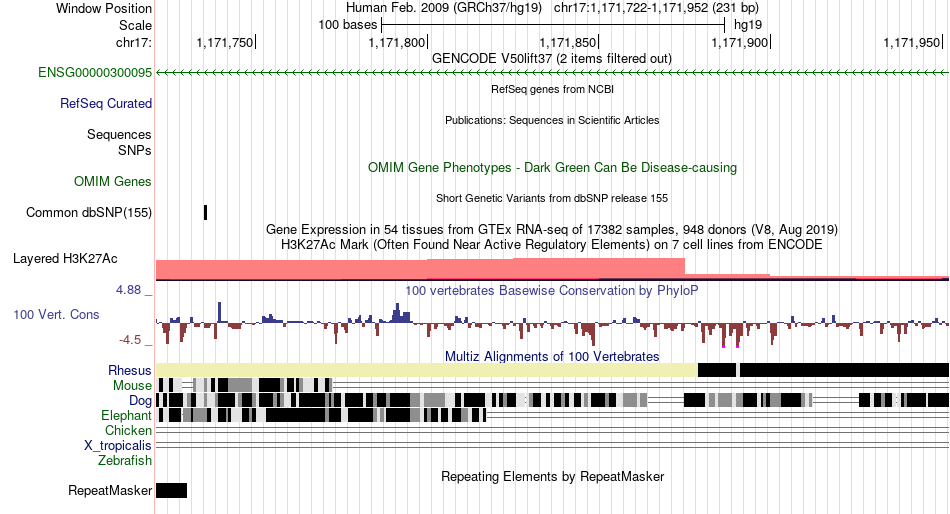
Task: Click the -4.5 conservation scale value
Action: [130, 340]
